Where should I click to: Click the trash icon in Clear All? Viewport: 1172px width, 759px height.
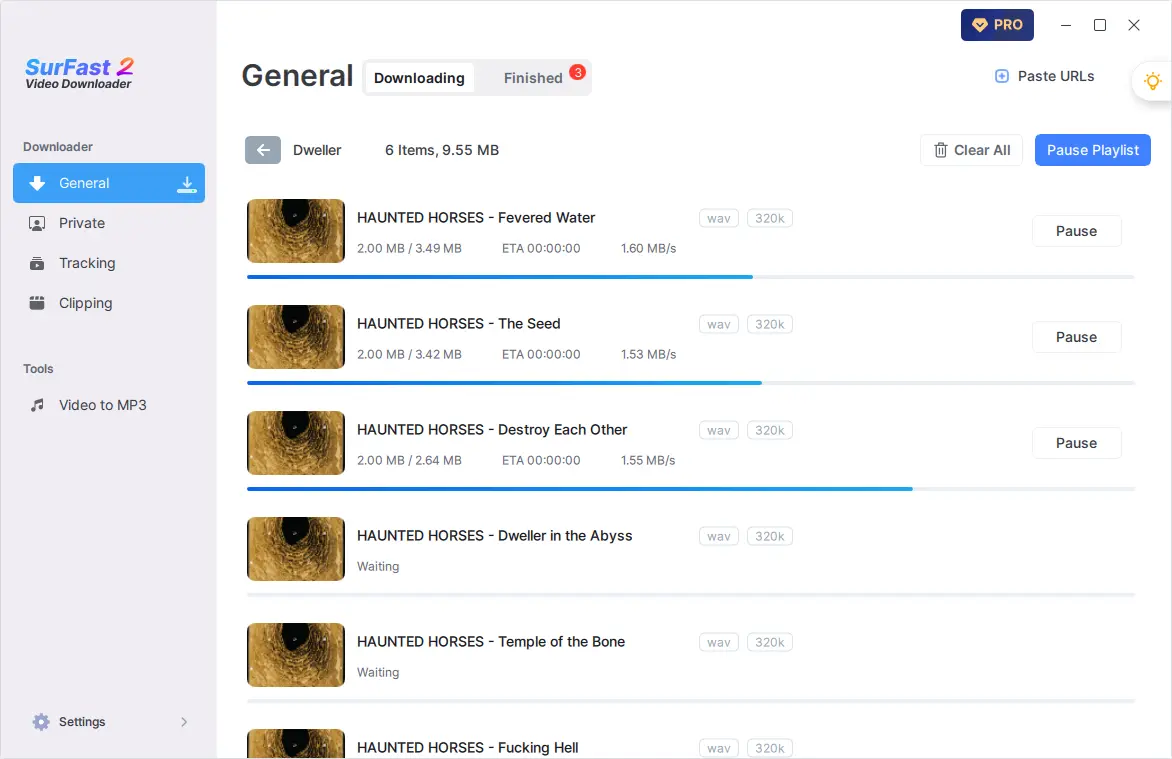pyautogui.click(x=940, y=150)
